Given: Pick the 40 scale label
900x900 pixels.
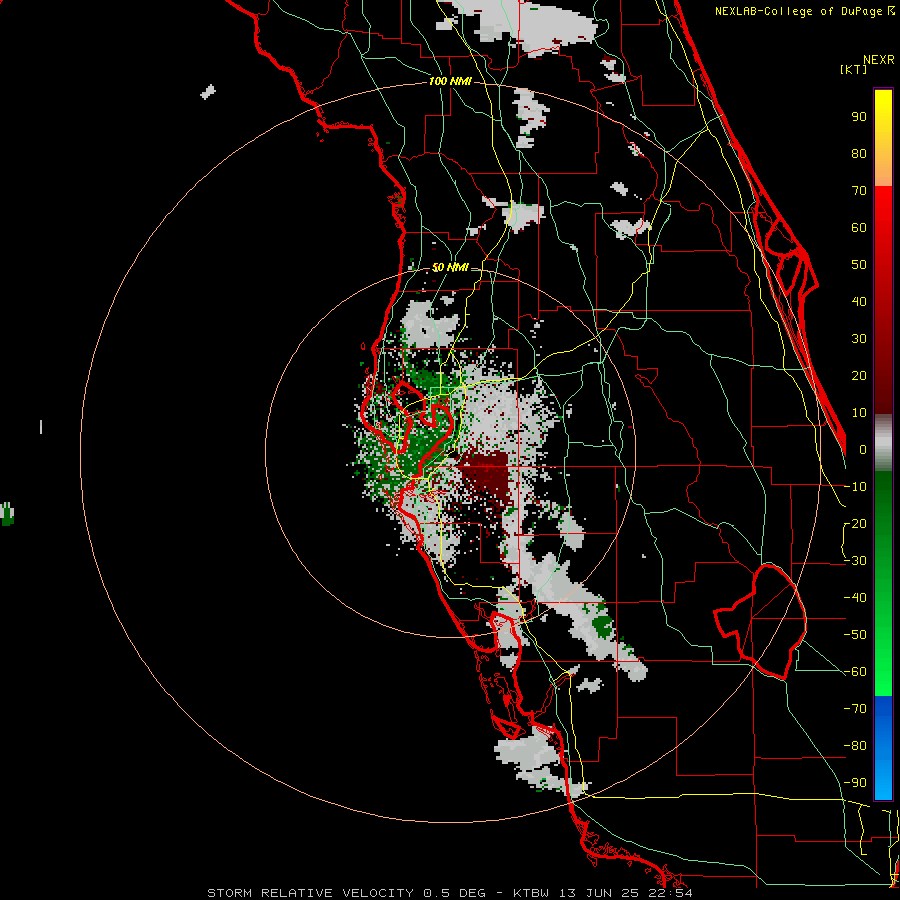Looking at the screenshot, I should coord(859,301).
